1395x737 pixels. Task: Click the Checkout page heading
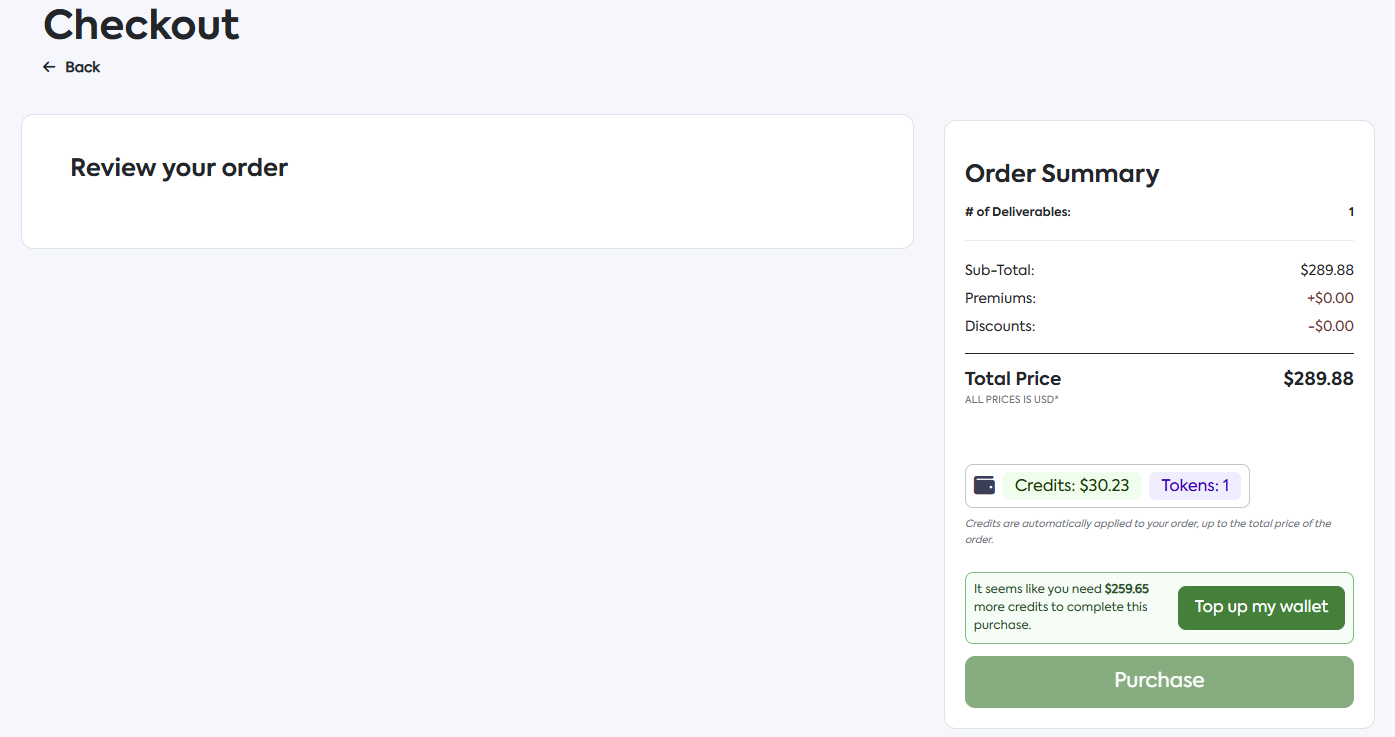[141, 25]
